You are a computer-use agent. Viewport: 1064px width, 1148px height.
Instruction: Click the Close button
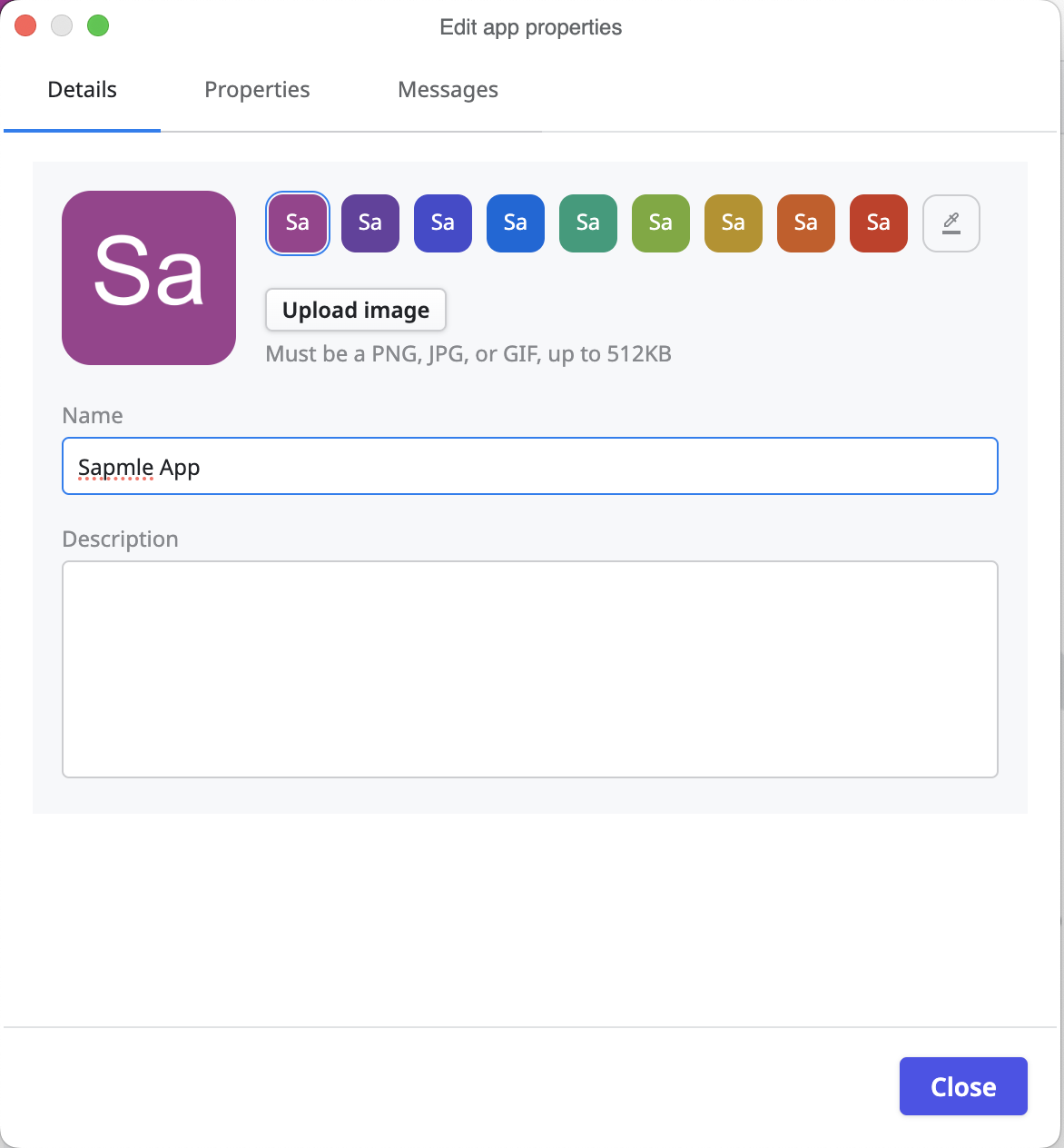point(962,1086)
